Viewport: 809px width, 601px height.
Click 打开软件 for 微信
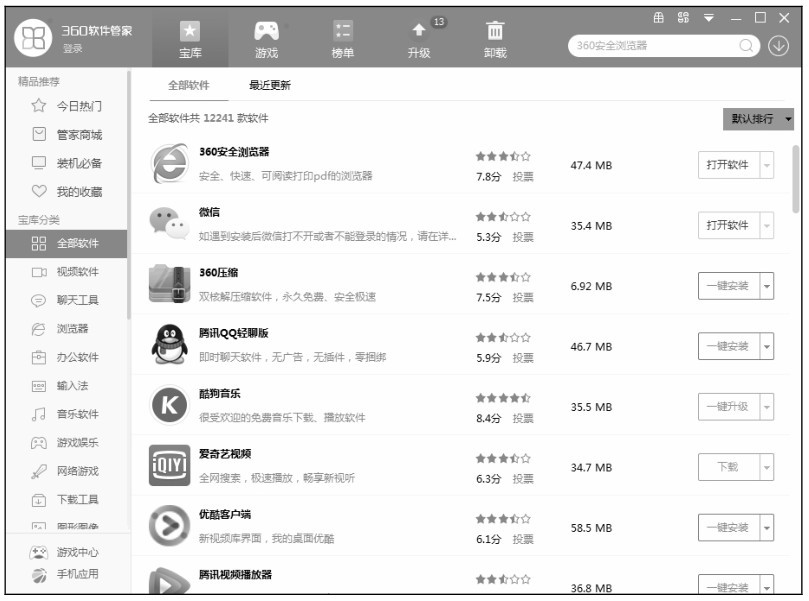click(728, 225)
